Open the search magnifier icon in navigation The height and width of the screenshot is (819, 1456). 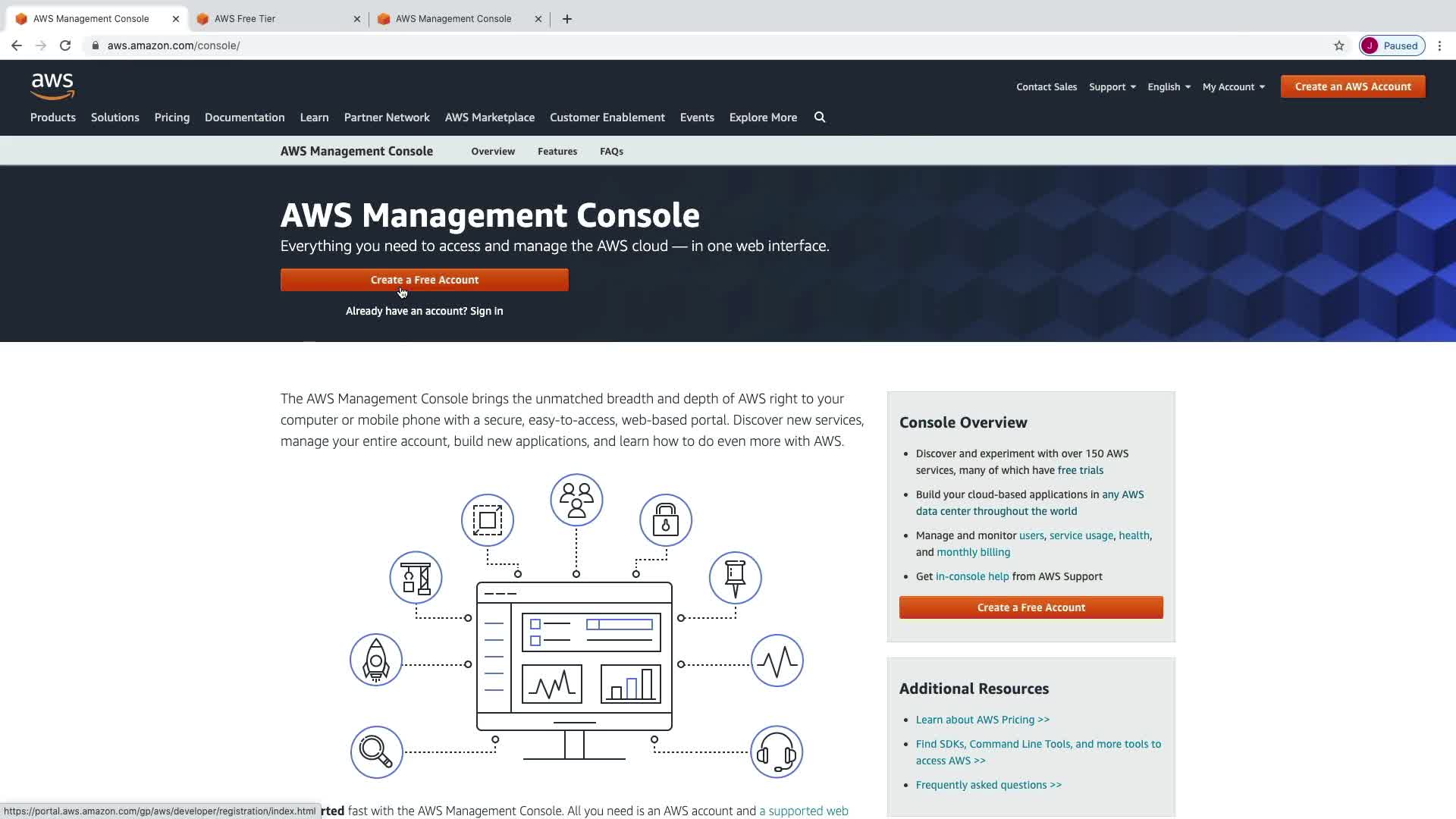coord(820,118)
